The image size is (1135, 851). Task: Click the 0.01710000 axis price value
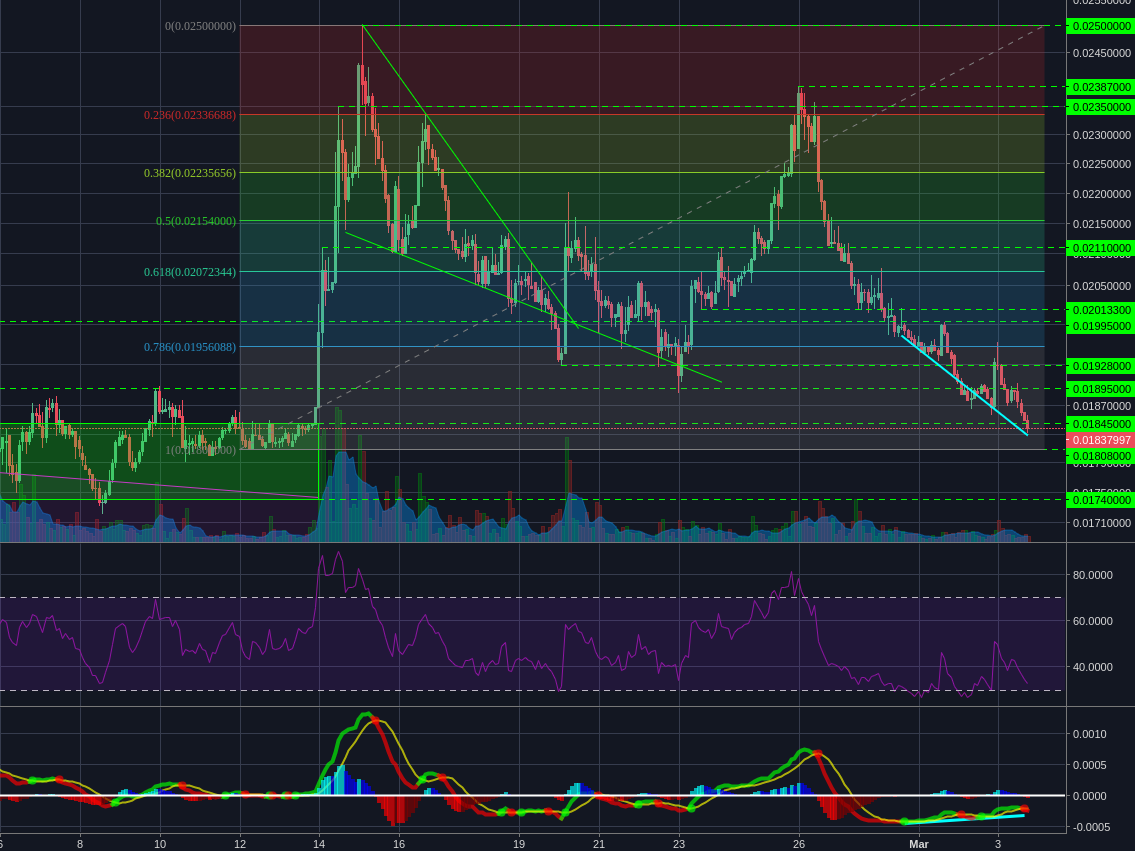pyautogui.click(x=1102, y=522)
